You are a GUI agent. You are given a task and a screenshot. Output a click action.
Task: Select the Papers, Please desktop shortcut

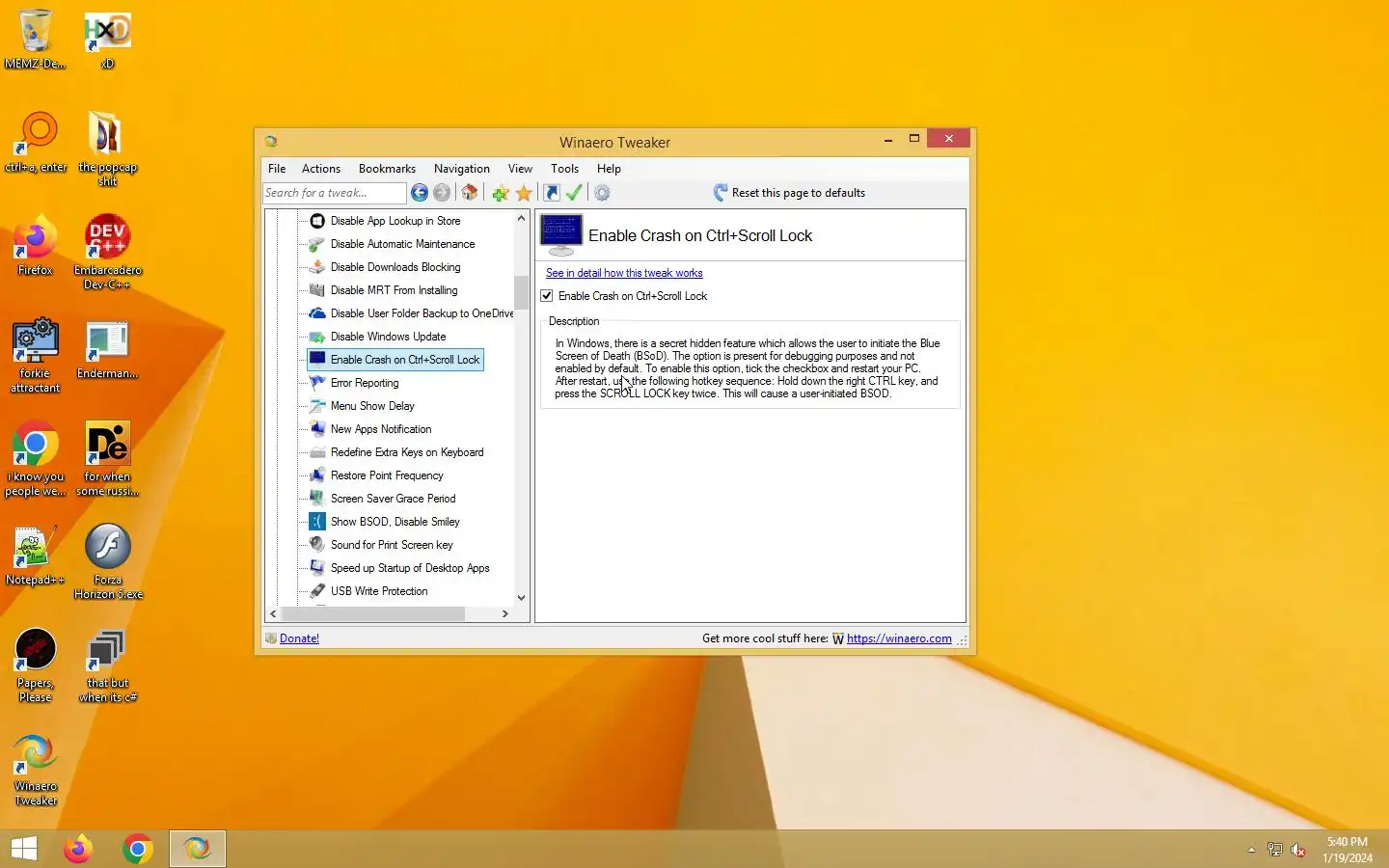36,665
